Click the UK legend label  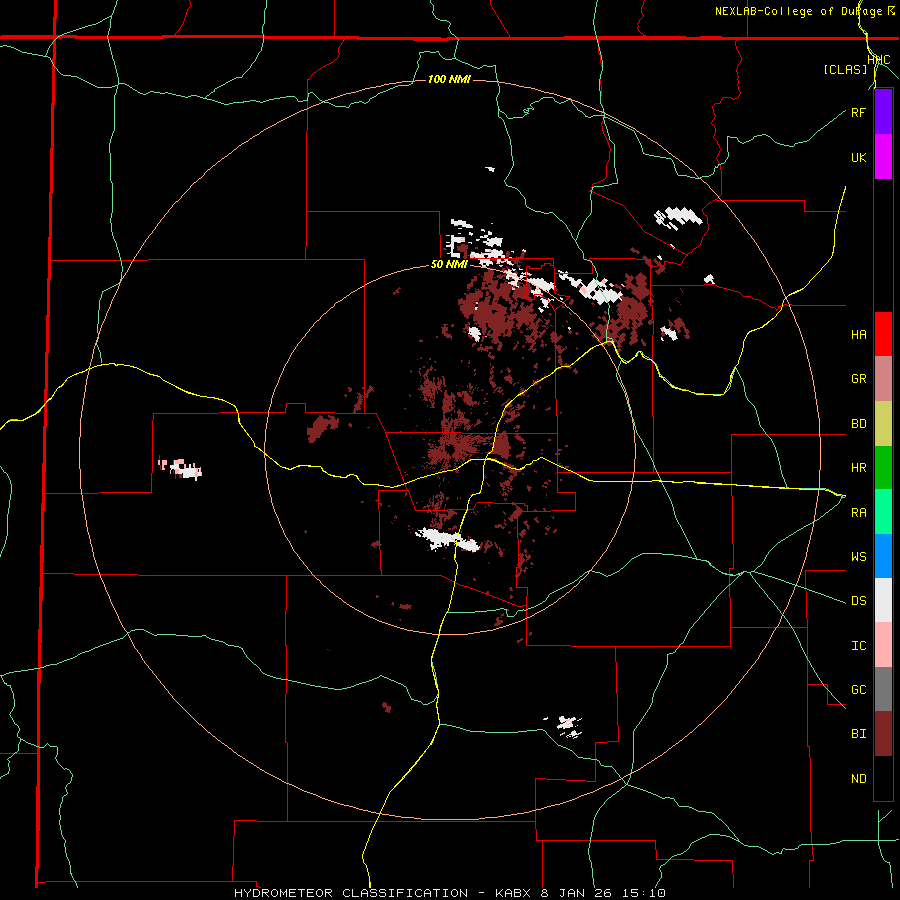(858, 157)
